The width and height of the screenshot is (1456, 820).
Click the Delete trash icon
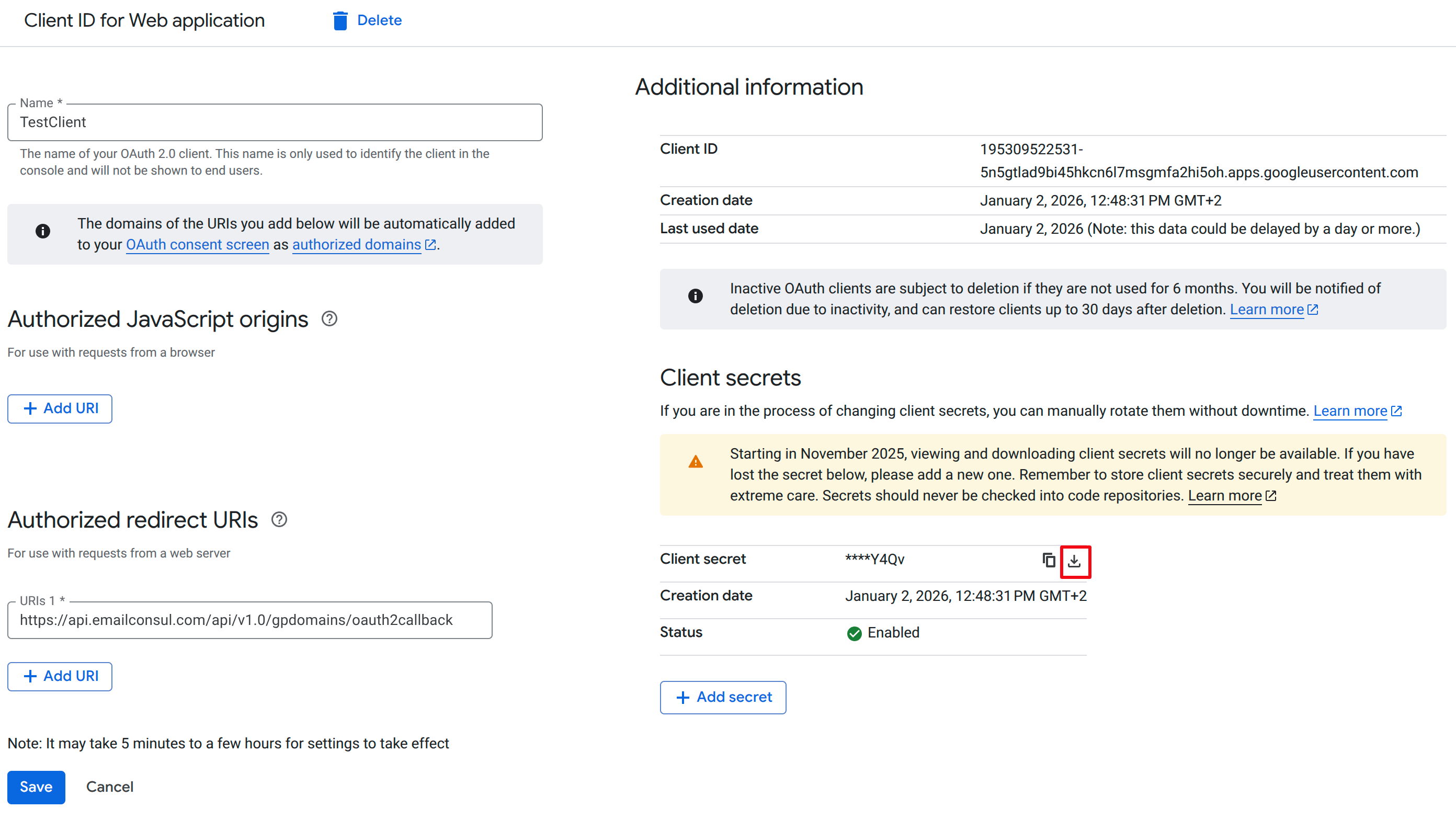tap(340, 20)
